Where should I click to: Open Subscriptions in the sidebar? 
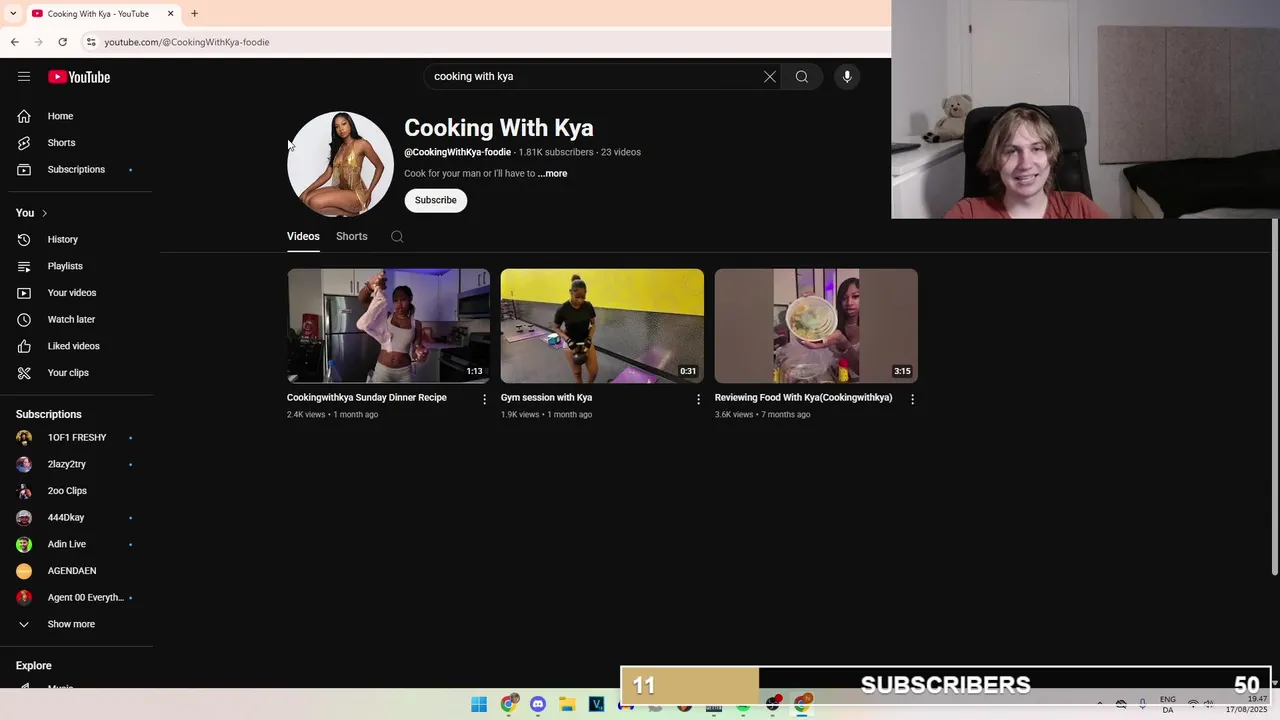(x=76, y=169)
